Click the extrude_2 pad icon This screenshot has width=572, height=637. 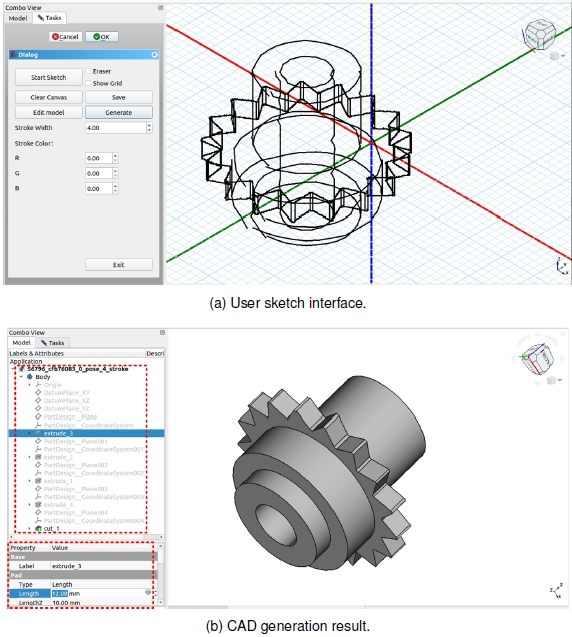(38, 457)
